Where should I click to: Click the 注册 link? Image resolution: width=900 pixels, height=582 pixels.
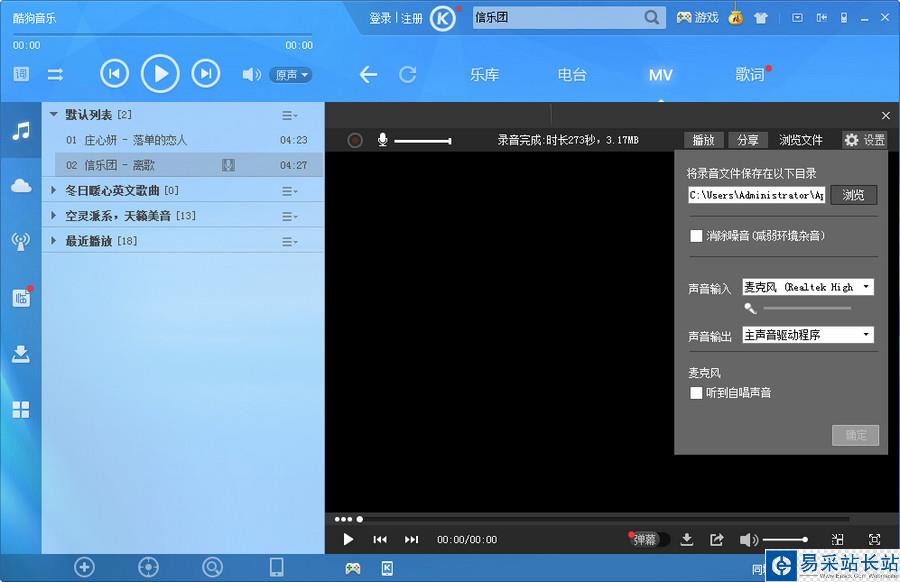412,18
